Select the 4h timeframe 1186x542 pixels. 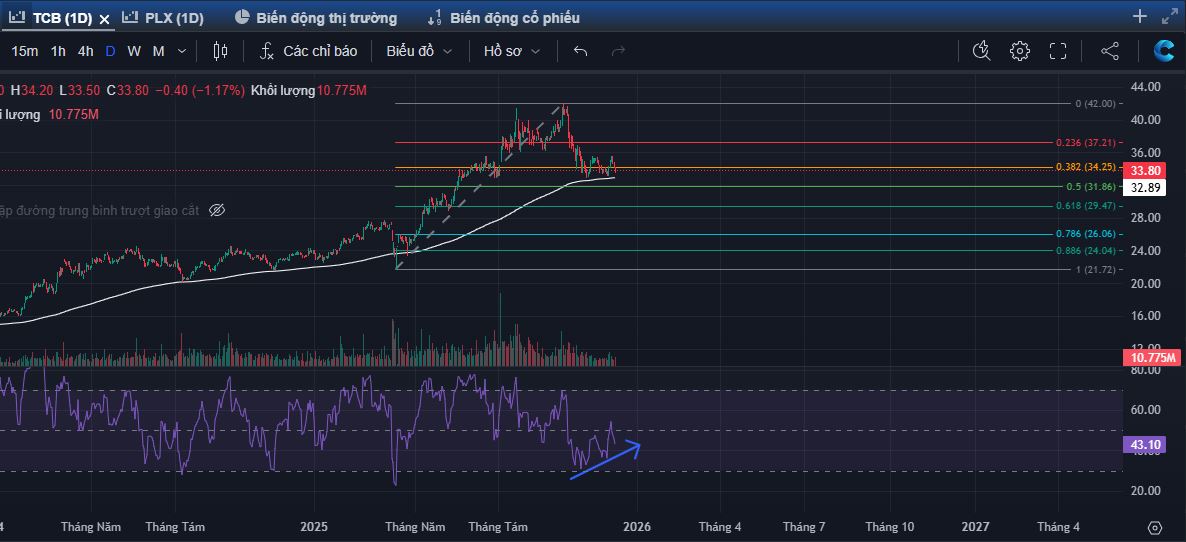(x=85, y=51)
